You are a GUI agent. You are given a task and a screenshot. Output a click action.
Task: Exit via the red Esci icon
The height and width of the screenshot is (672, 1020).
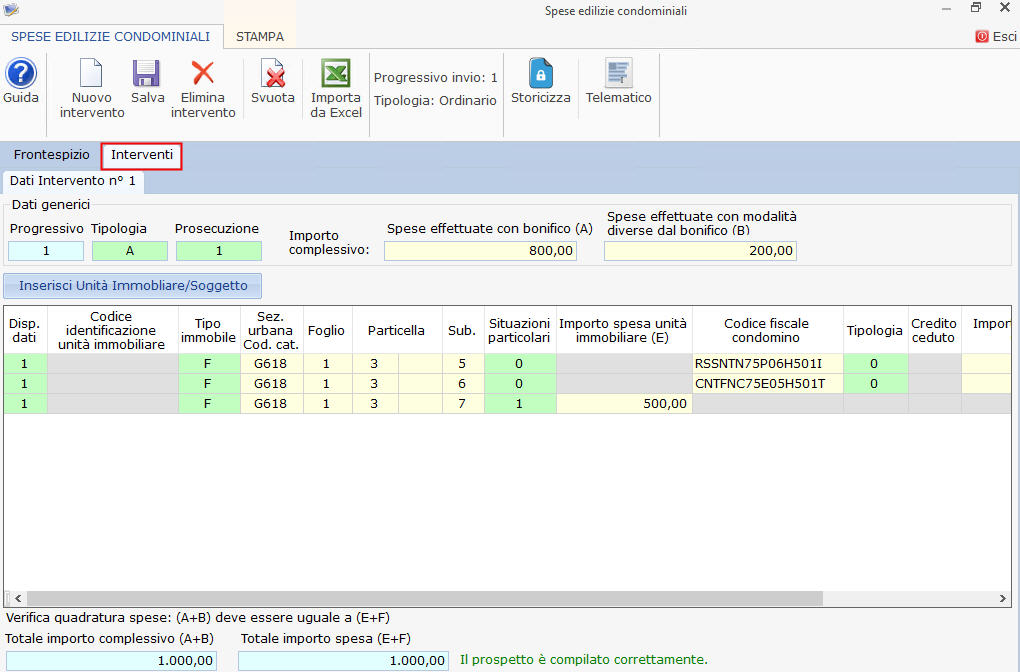coord(995,36)
